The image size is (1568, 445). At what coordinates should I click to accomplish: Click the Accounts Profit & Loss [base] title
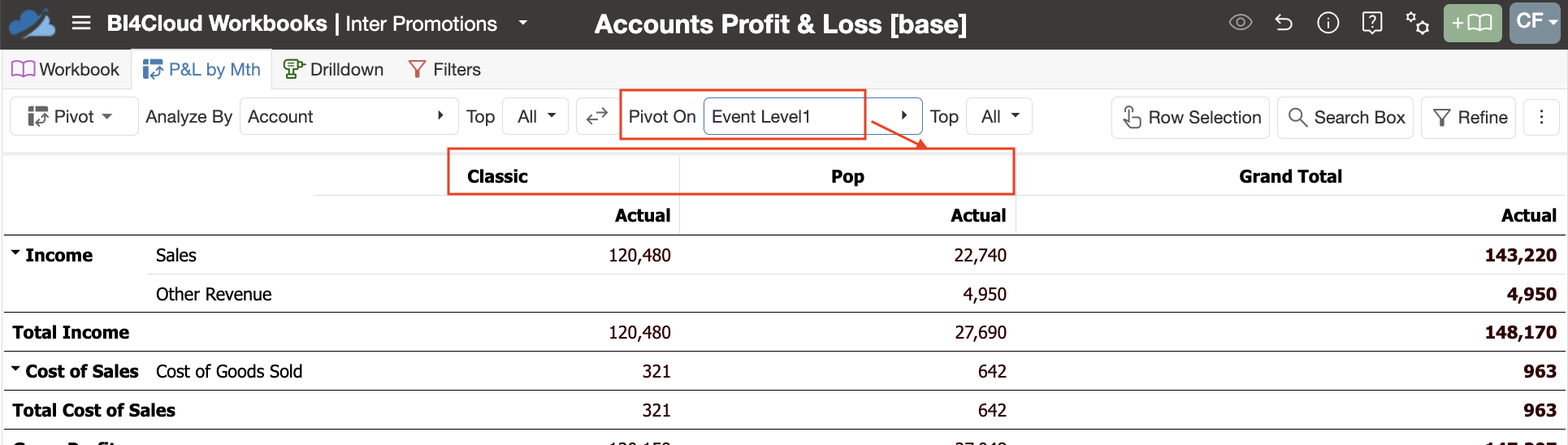click(x=781, y=24)
